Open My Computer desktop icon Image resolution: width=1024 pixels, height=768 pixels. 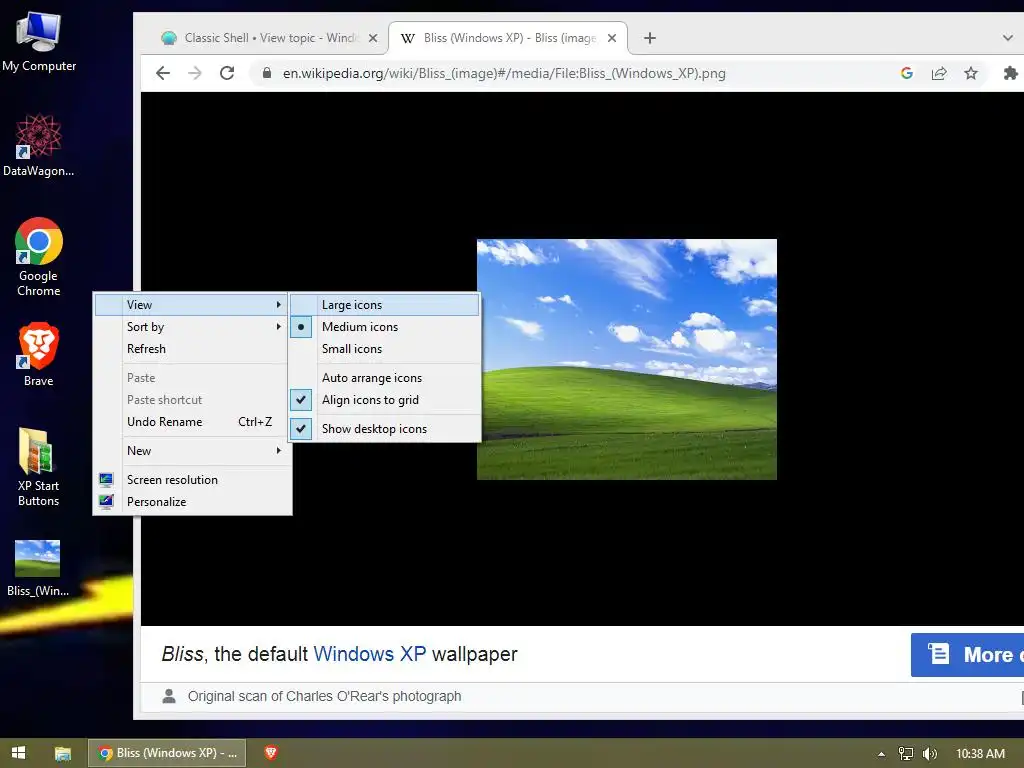tap(39, 41)
